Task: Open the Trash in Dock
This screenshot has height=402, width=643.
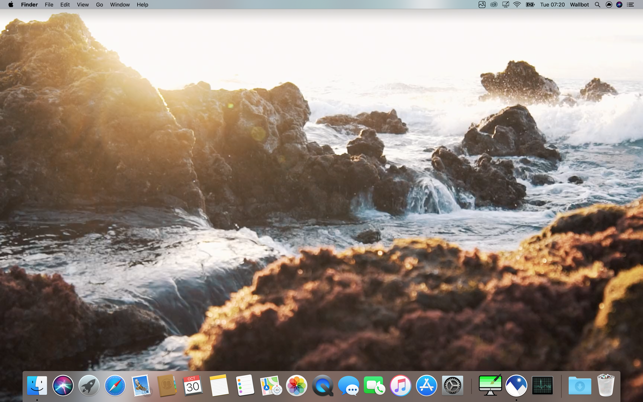Action: (606, 385)
